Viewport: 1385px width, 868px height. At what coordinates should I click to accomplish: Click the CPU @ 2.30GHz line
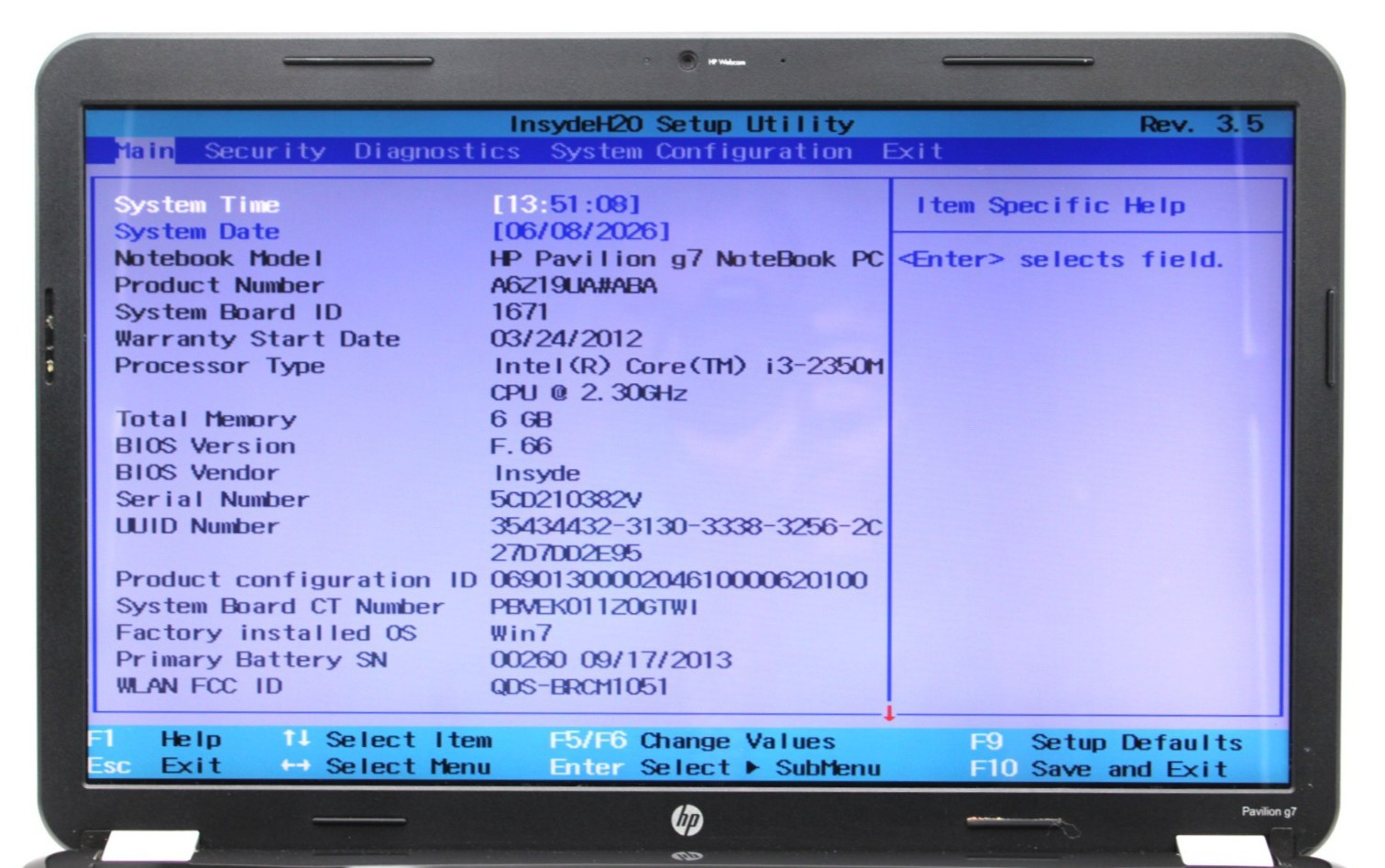coord(588,393)
